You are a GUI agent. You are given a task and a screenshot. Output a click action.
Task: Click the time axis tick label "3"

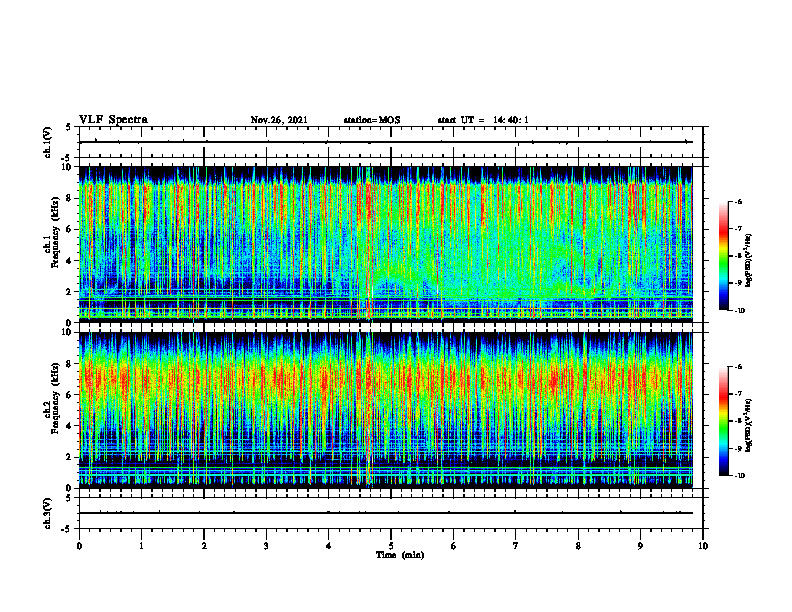pos(266,546)
